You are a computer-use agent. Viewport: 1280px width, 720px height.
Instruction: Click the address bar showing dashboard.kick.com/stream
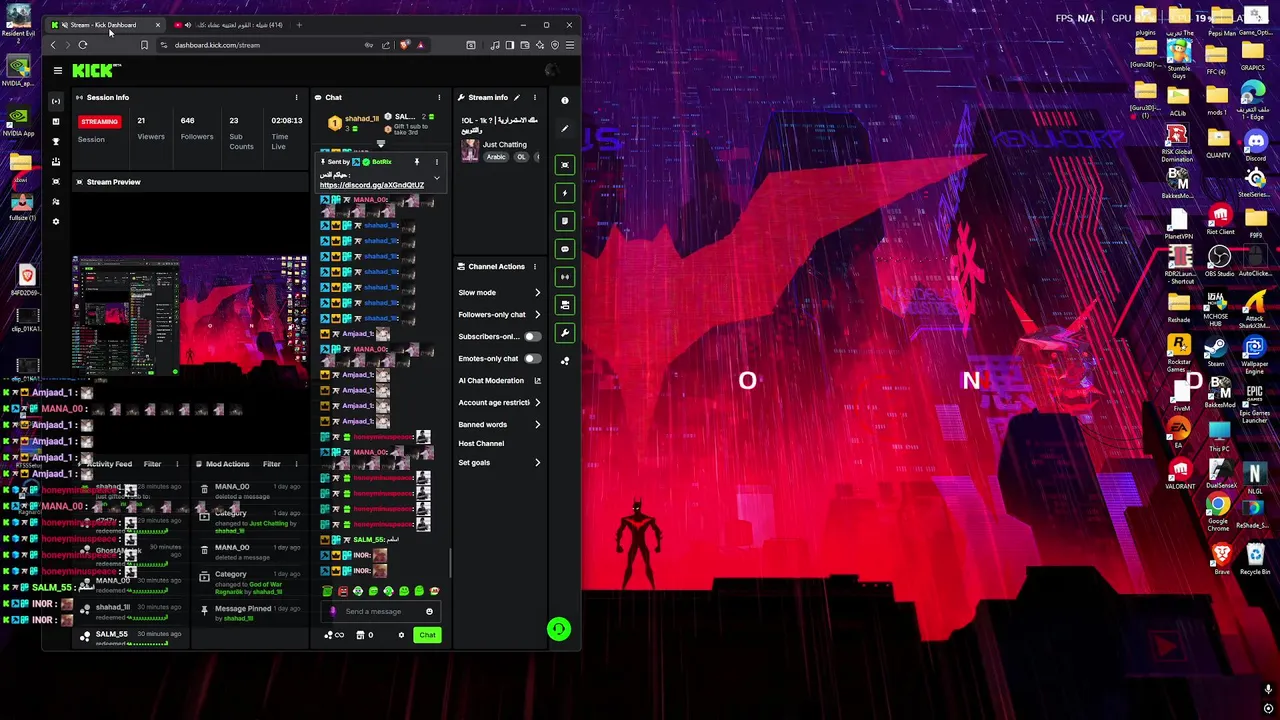pos(217,45)
